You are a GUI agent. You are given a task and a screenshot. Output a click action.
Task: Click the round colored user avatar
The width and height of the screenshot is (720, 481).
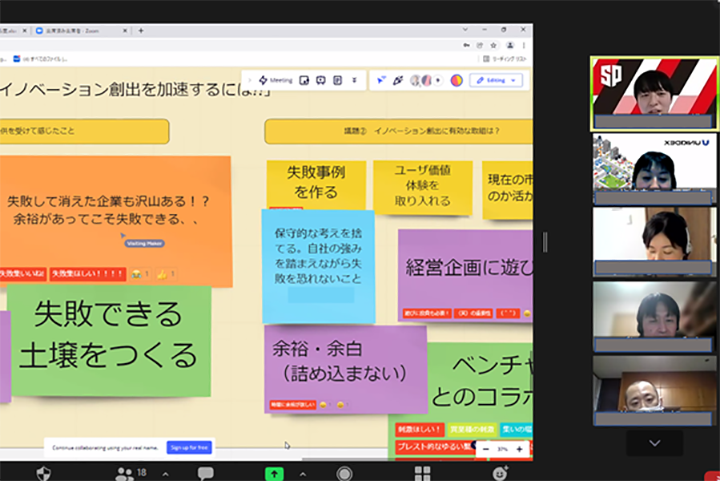click(x=457, y=80)
